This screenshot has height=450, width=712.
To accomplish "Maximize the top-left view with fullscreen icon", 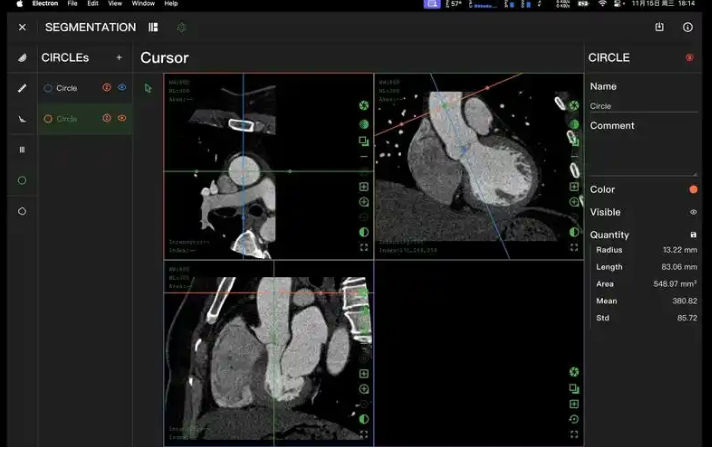I will [x=364, y=247].
